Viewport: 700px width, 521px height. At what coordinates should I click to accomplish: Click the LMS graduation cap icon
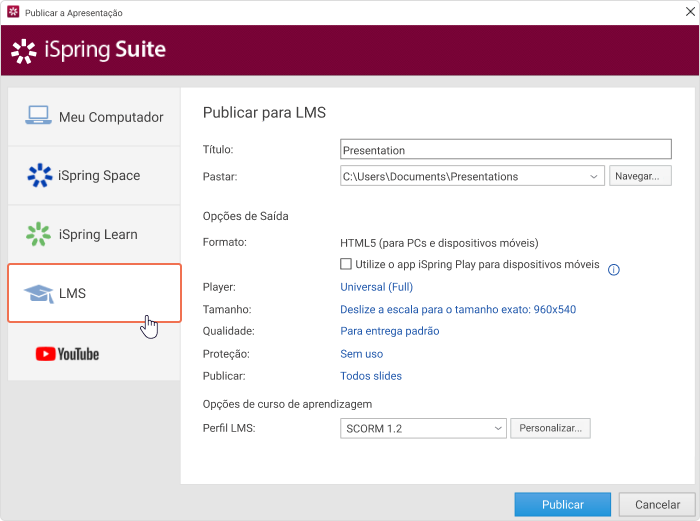(x=39, y=293)
